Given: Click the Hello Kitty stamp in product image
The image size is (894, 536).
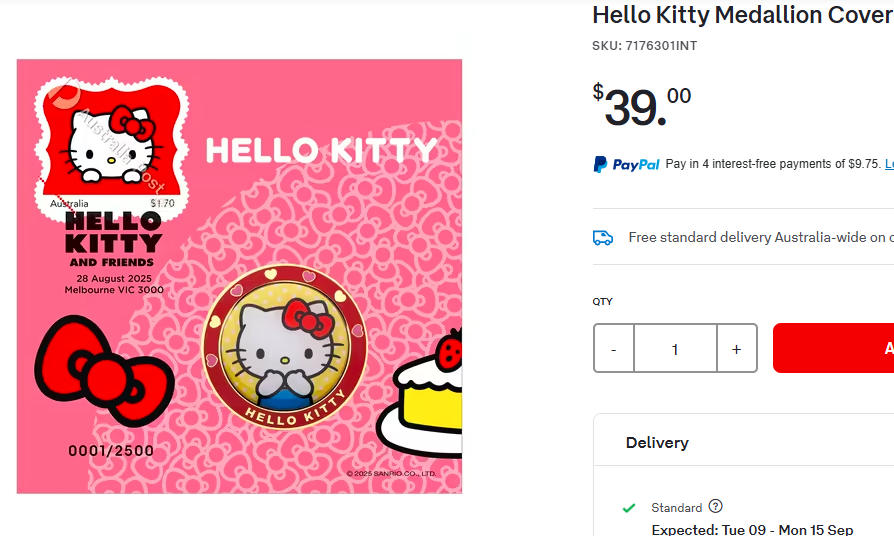Looking at the screenshot, I should 111,140.
